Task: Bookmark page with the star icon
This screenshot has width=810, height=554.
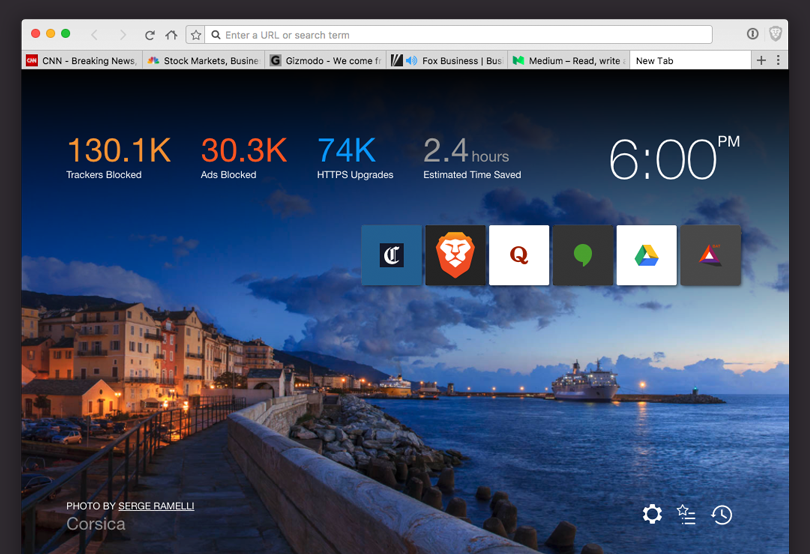Action: [x=196, y=35]
